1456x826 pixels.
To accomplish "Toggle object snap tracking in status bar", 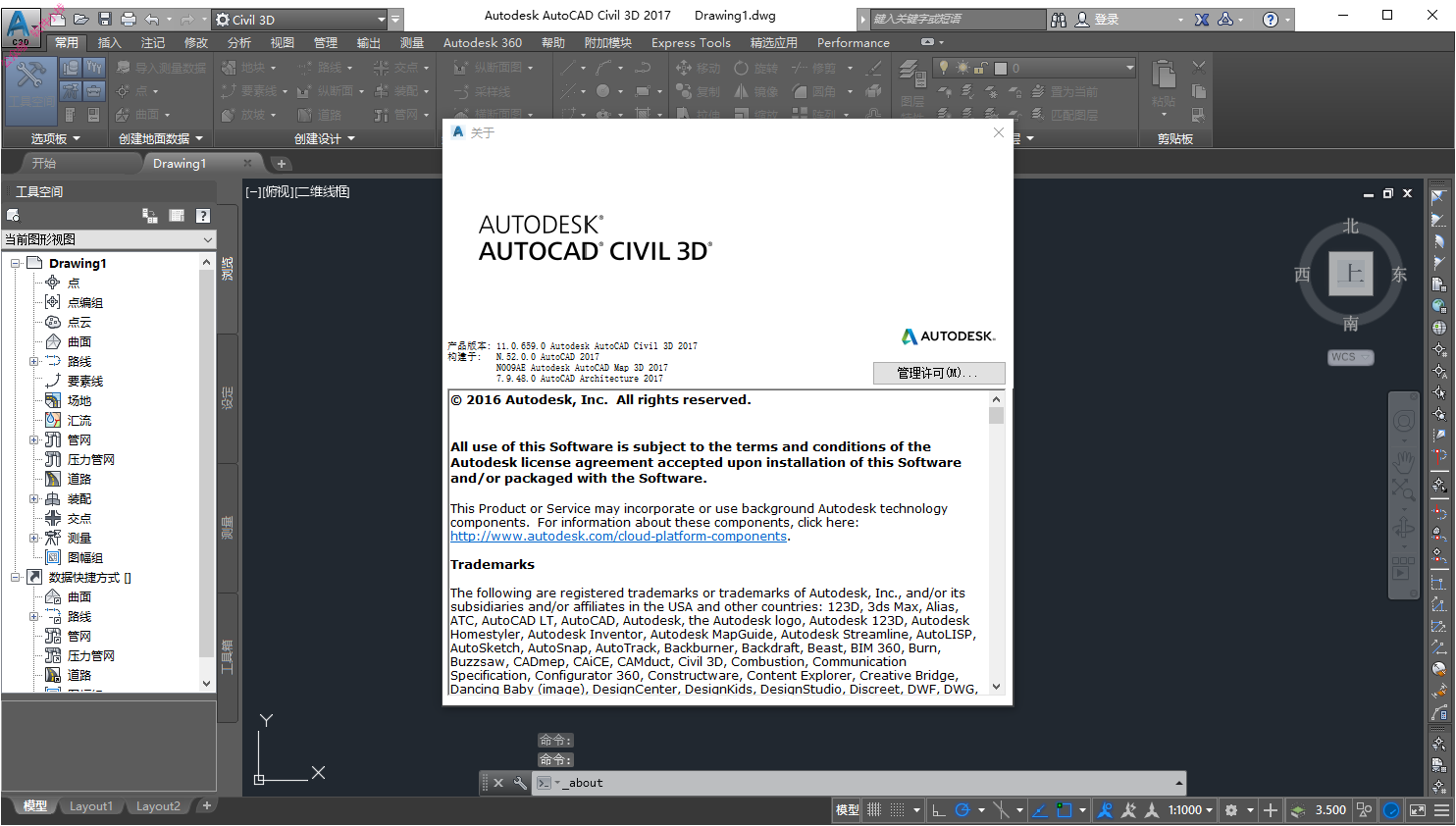I will click(x=1040, y=810).
